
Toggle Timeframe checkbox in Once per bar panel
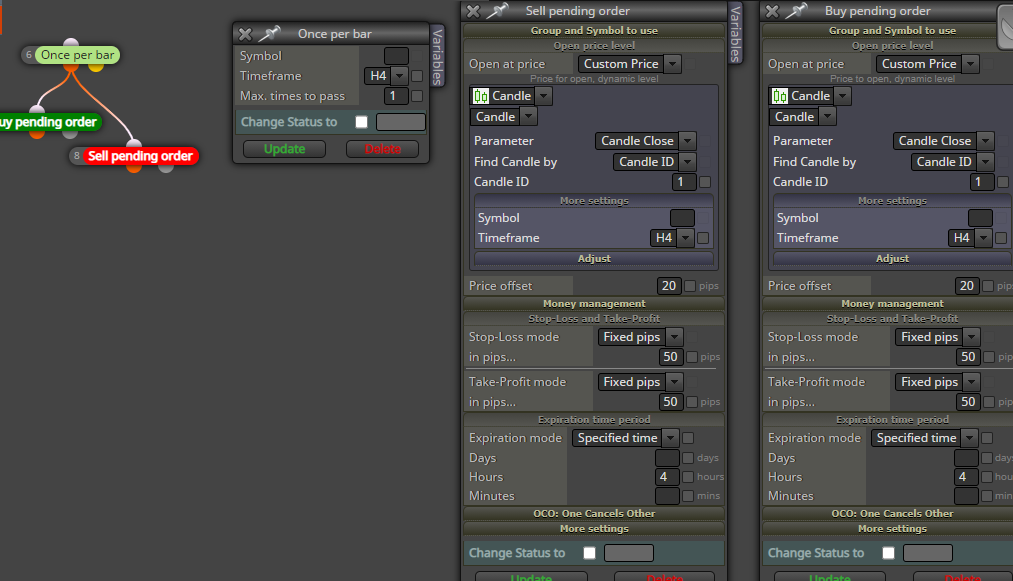[417, 76]
